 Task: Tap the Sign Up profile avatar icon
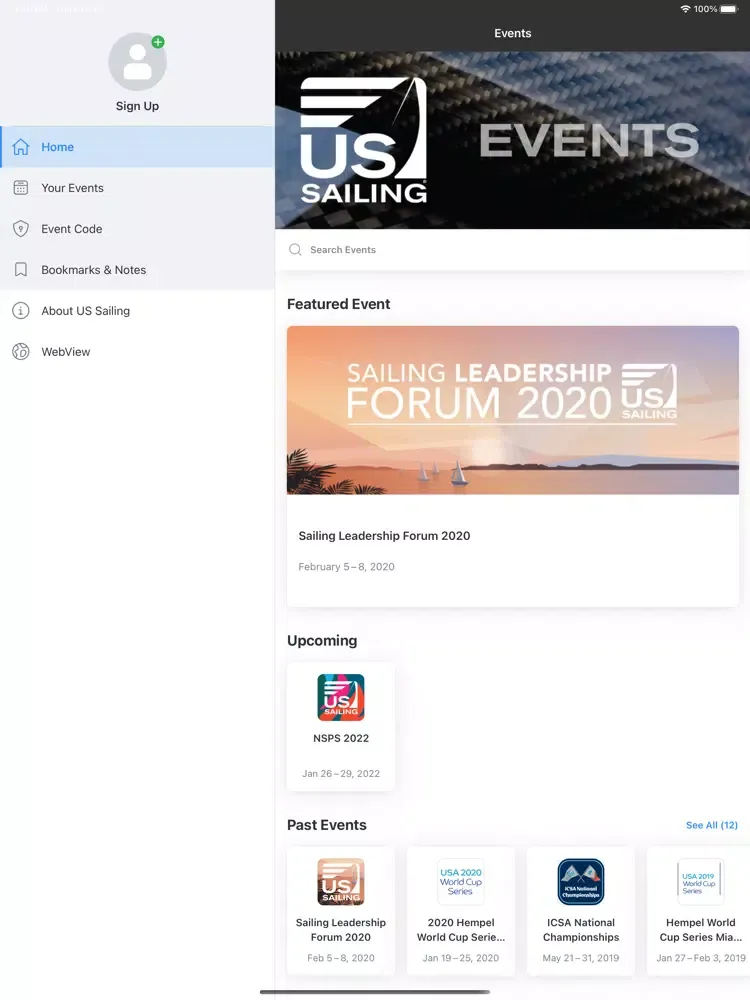tap(137, 62)
